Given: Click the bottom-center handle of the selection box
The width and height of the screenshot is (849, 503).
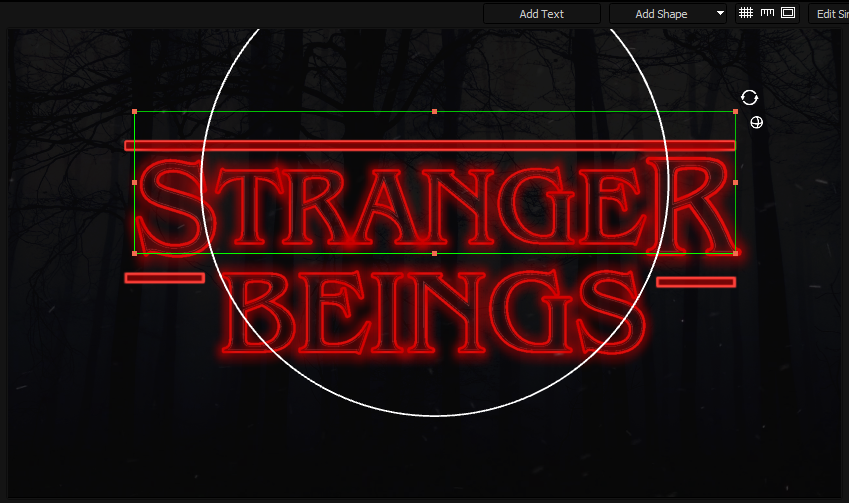Looking at the screenshot, I should [434, 253].
